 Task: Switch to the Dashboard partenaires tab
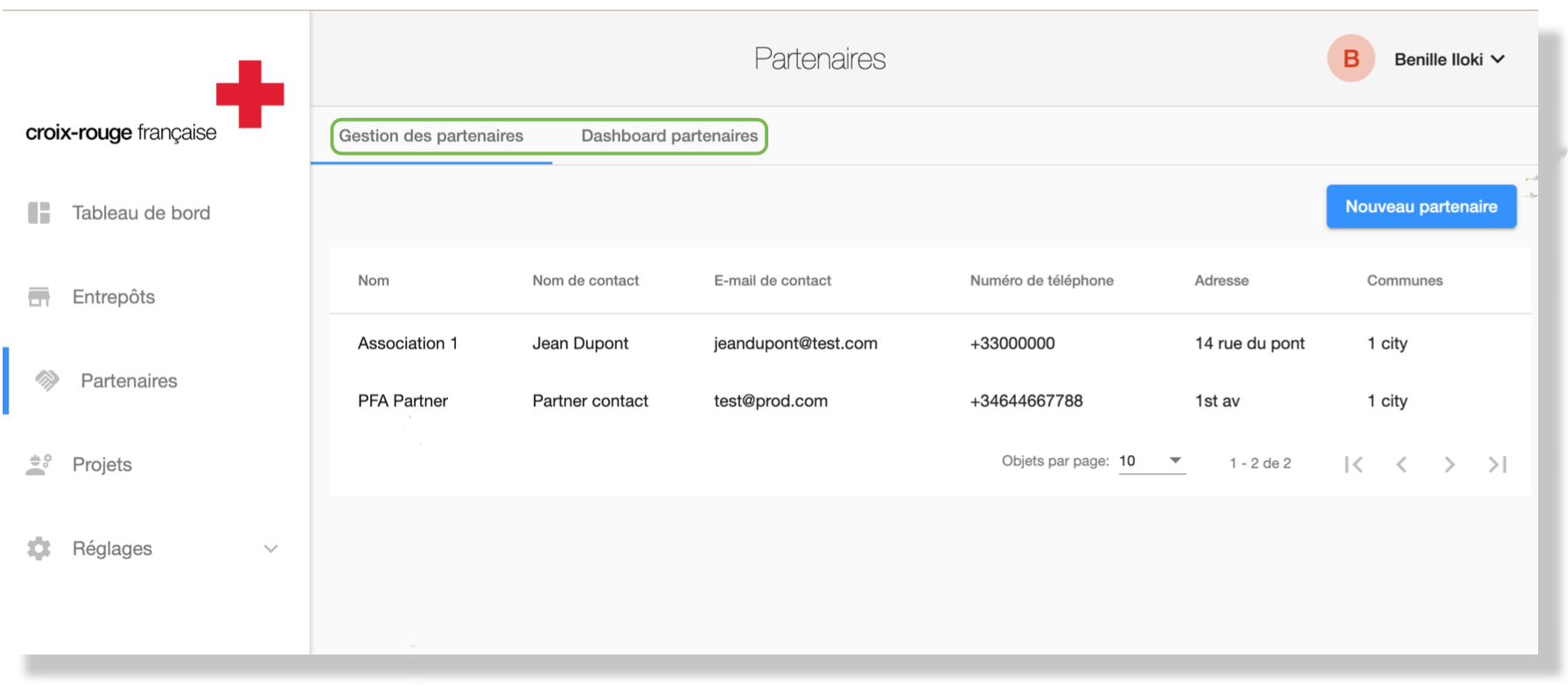[669, 136]
